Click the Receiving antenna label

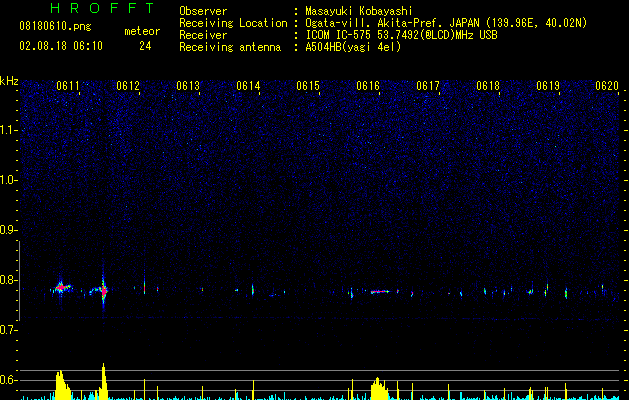[x=230, y=47]
